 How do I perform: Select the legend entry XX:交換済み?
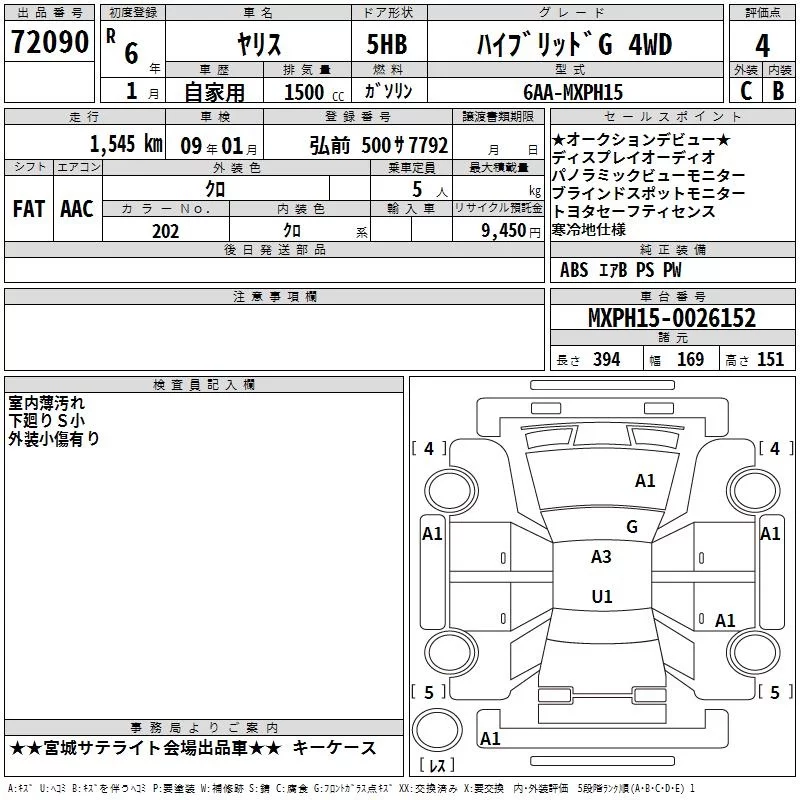point(428,789)
